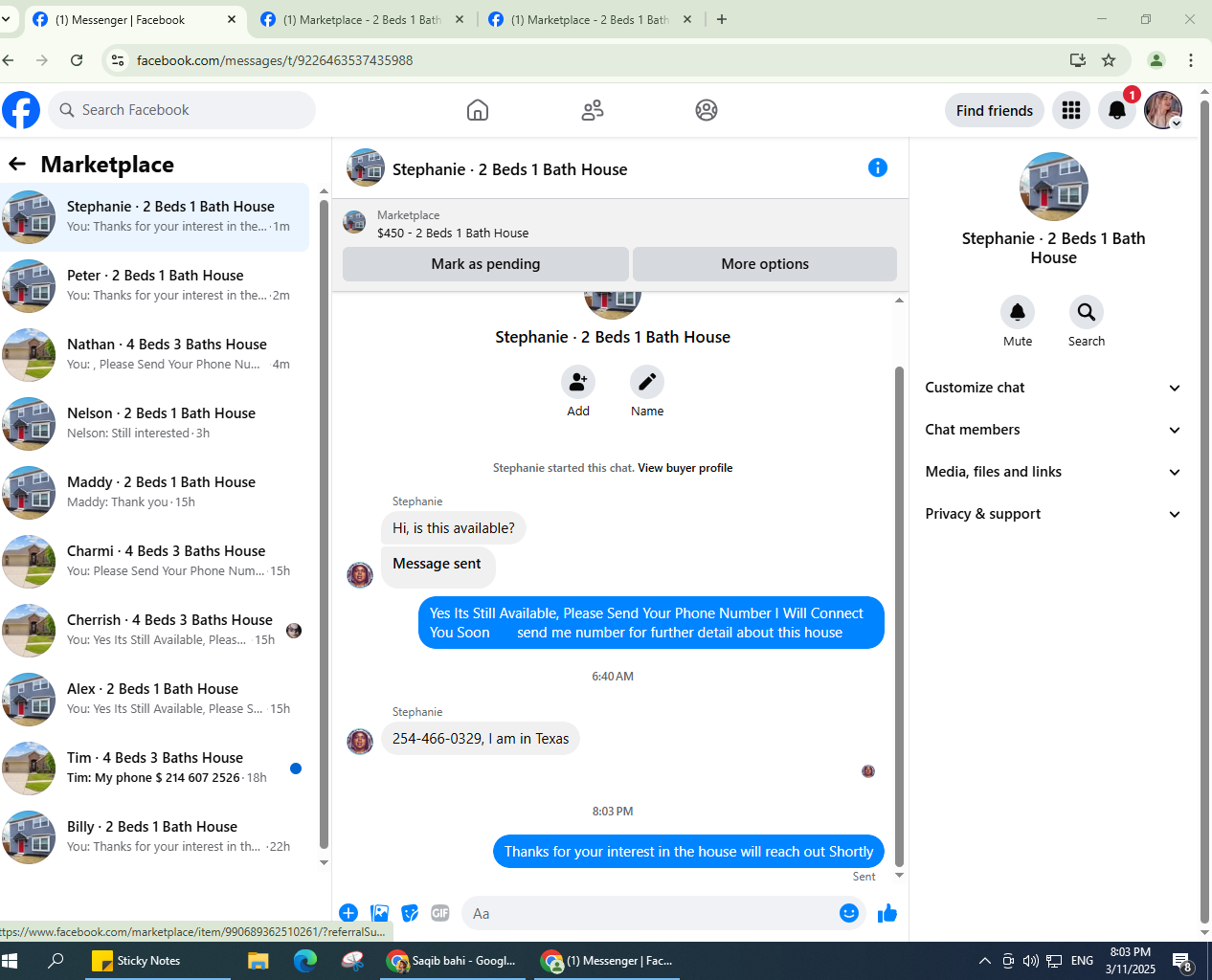Go back using Marketplace back arrow

(17, 164)
